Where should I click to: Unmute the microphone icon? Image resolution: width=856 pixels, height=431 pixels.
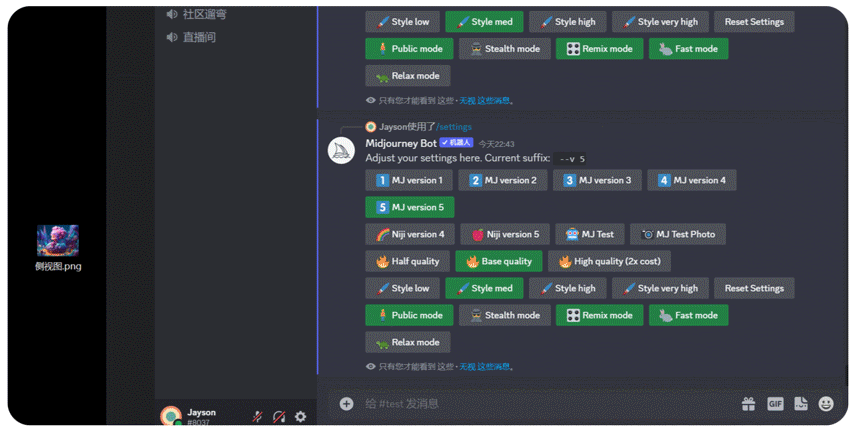tap(258, 417)
